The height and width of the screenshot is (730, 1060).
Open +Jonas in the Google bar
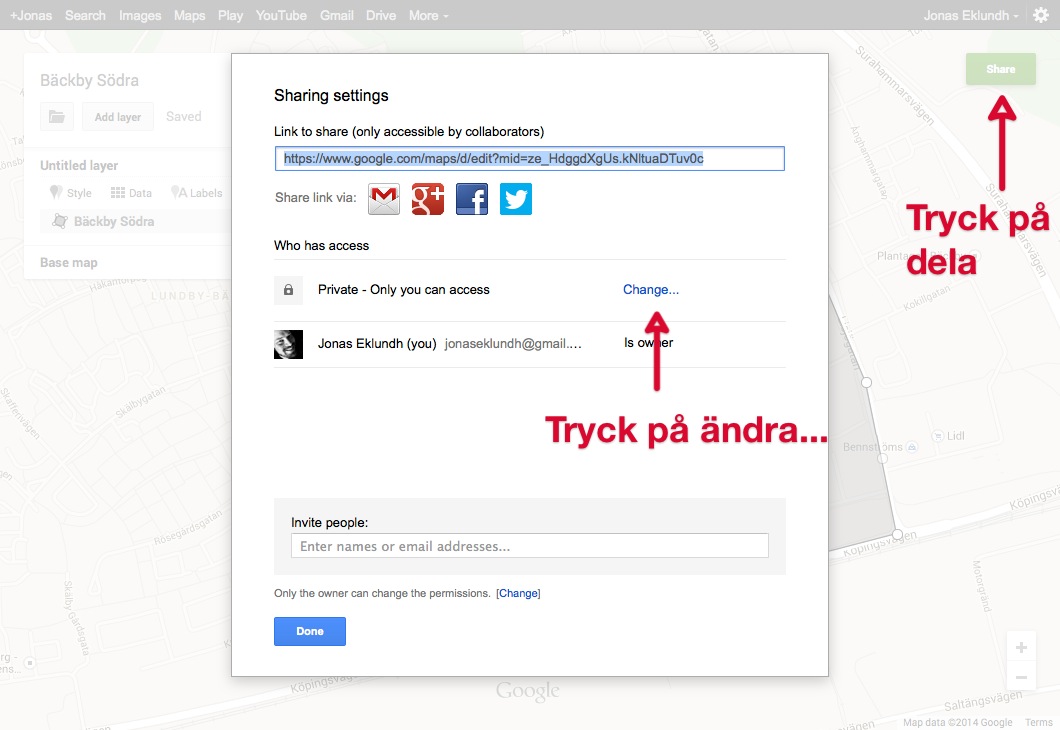click(x=31, y=15)
